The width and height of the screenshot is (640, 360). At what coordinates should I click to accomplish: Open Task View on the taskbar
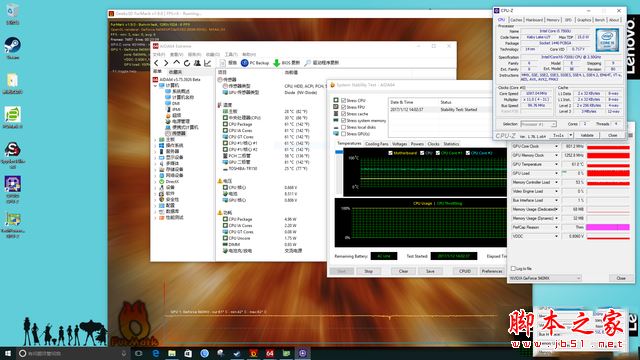pos(139,353)
